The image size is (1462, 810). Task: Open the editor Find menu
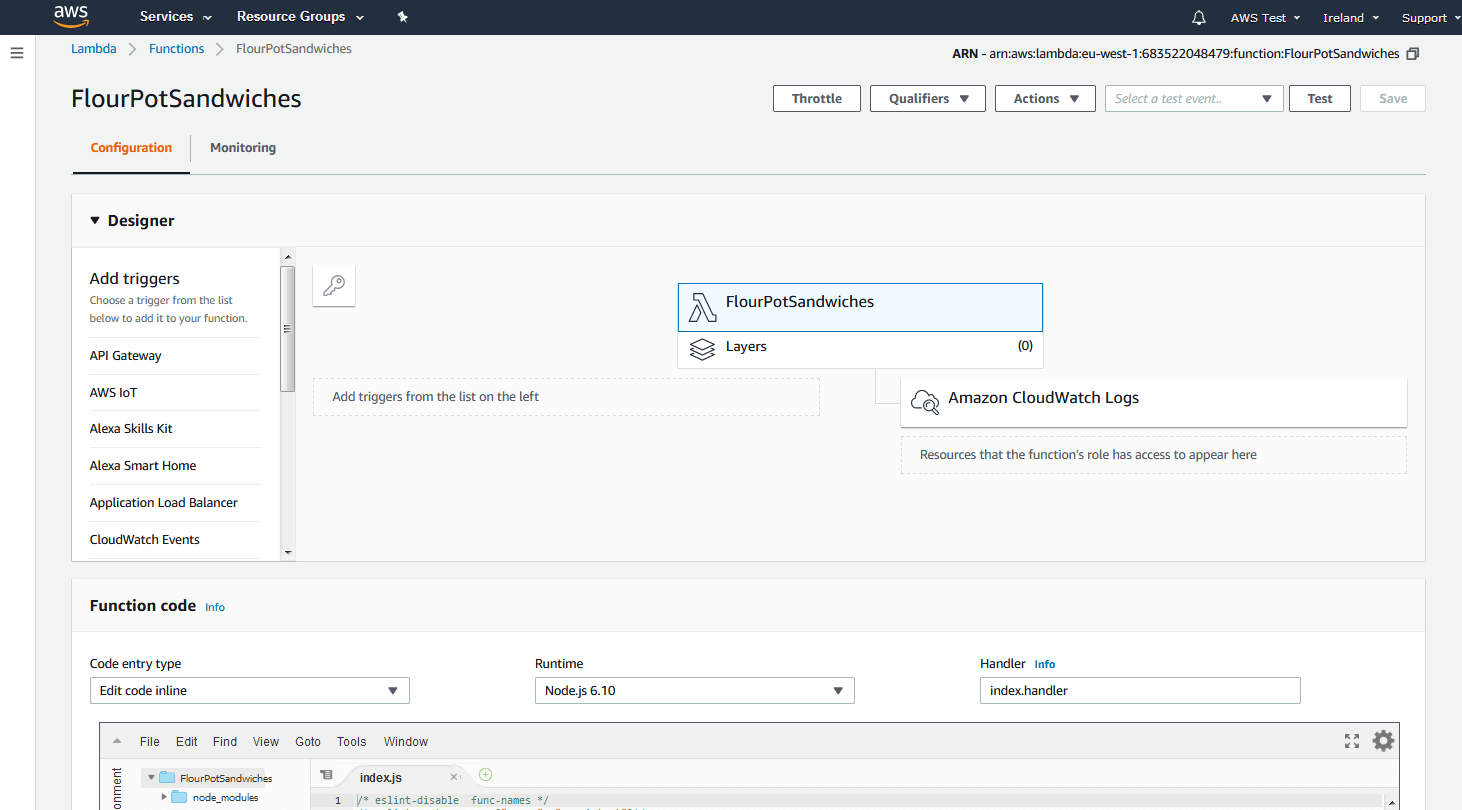tap(225, 742)
